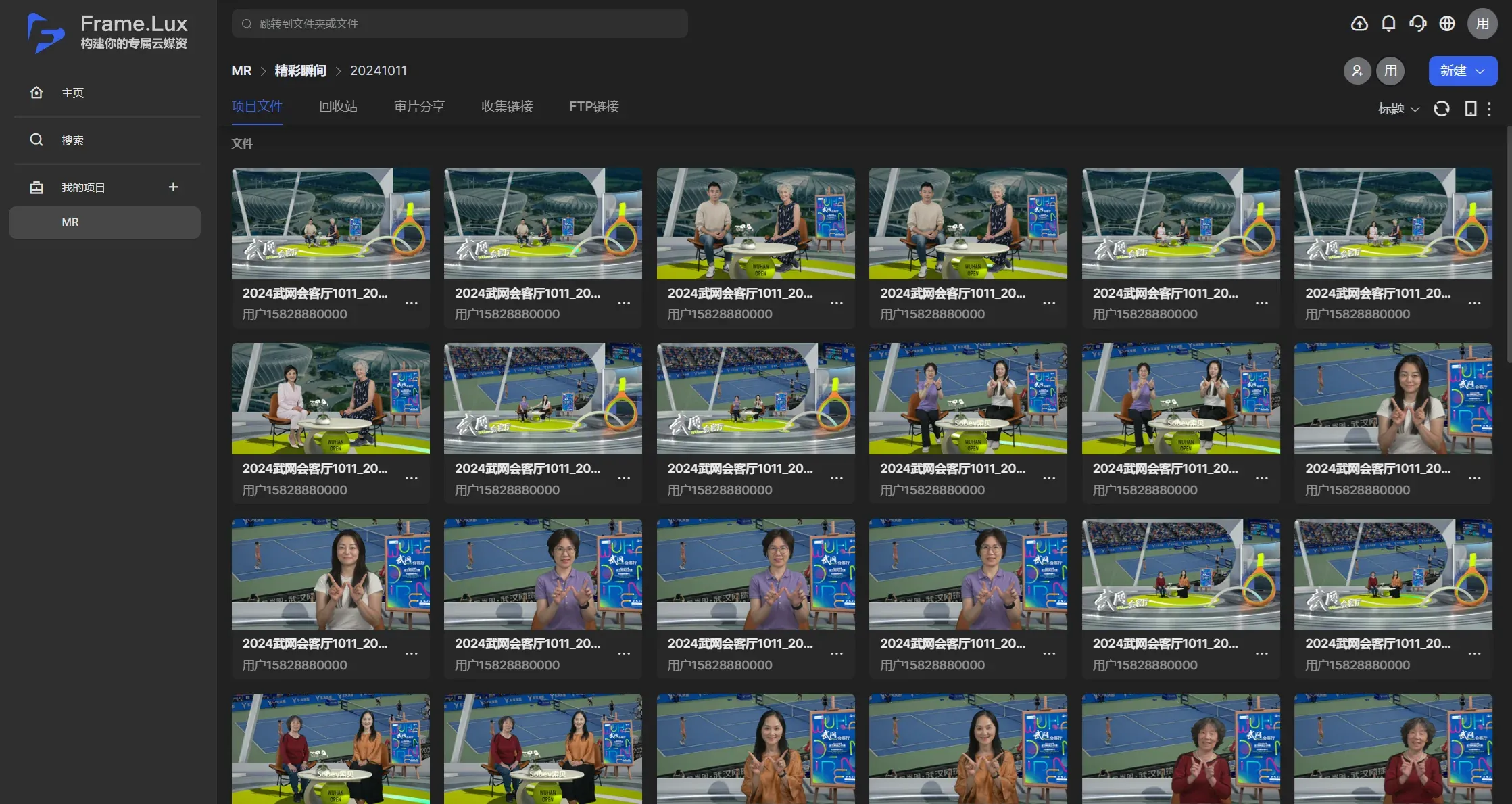Viewport: 1512px width, 804px height.
Task: Switch to the 回收站 tab
Action: [x=338, y=106]
